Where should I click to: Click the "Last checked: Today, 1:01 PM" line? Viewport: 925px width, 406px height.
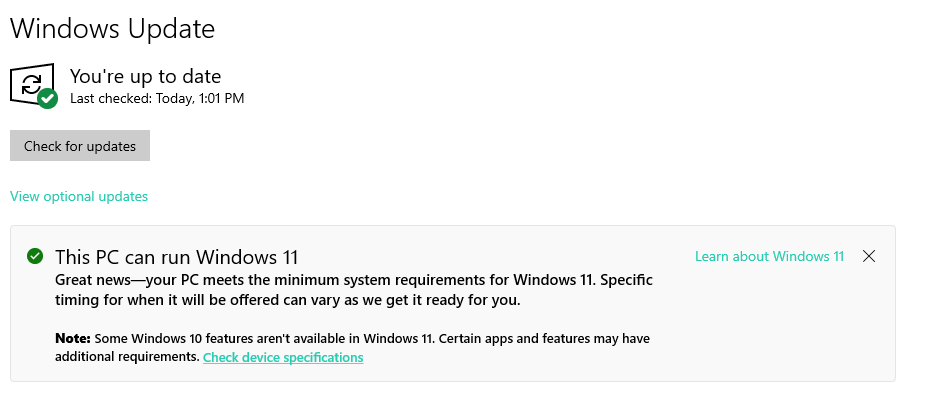[157, 99]
